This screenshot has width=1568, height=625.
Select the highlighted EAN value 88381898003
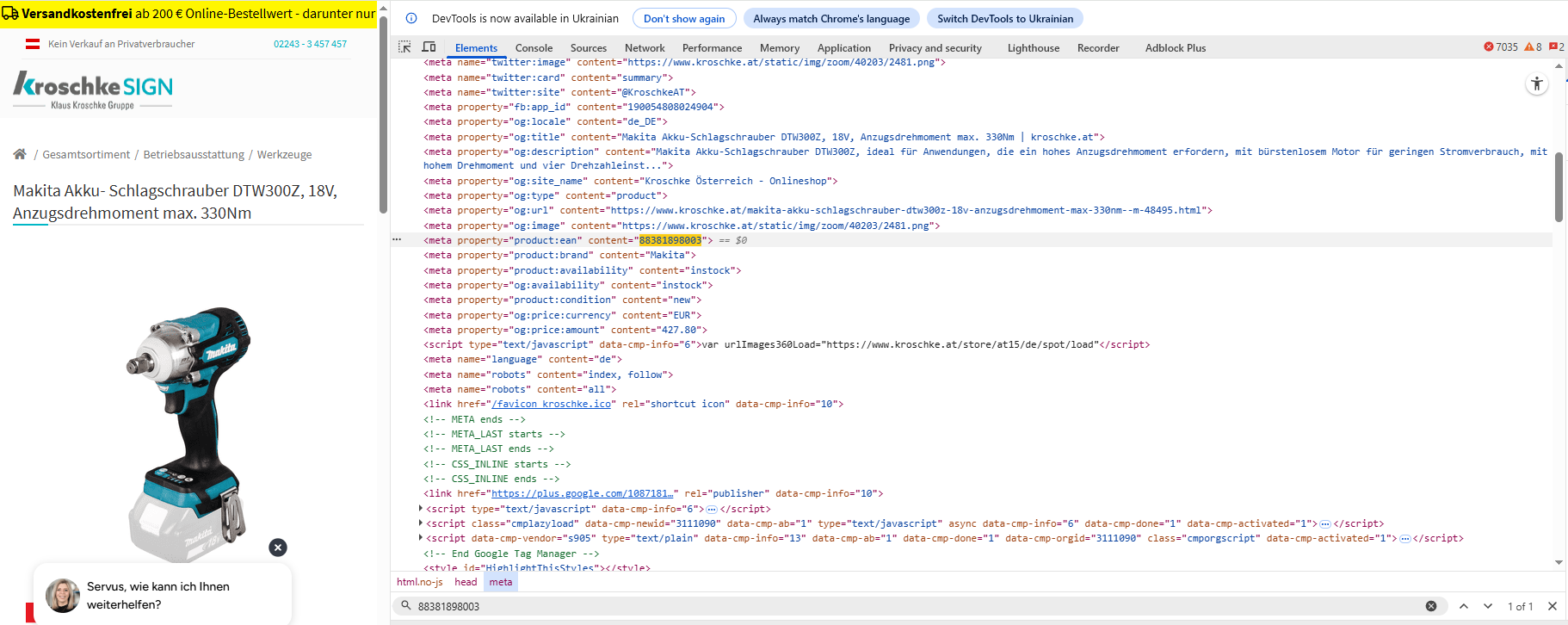pos(670,240)
